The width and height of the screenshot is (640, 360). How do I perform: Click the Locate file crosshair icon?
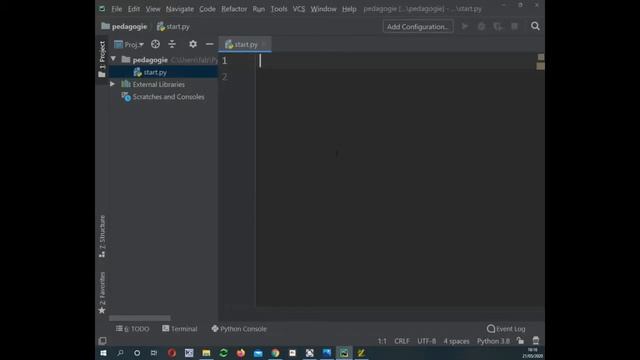pos(155,44)
